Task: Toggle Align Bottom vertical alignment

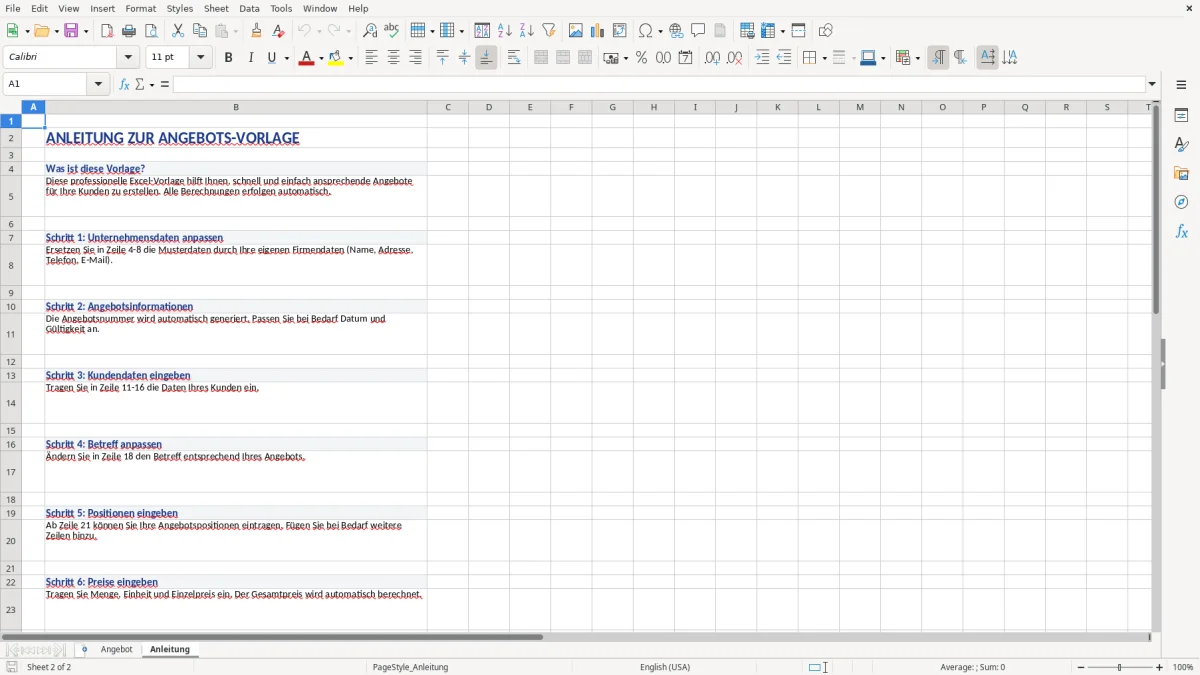Action: click(x=486, y=58)
